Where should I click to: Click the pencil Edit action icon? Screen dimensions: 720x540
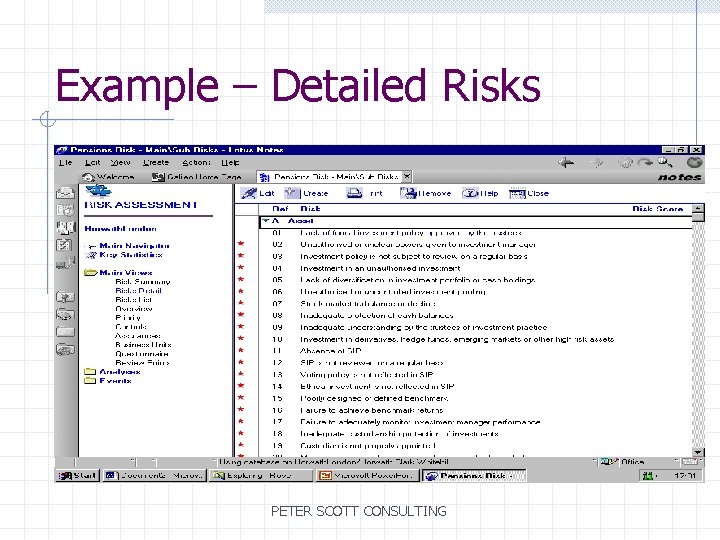coord(249,193)
